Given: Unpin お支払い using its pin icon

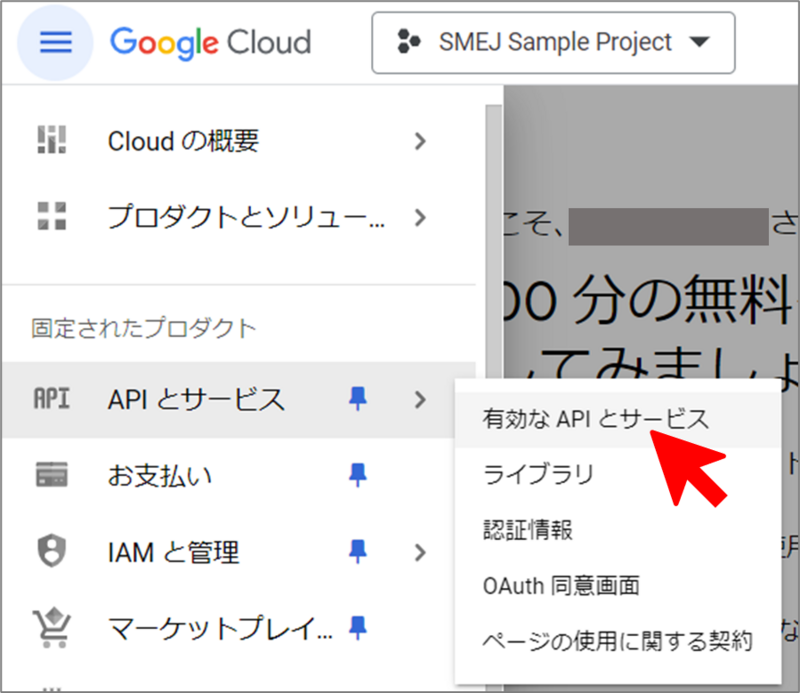Looking at the screenshot, I should point(357,475).
